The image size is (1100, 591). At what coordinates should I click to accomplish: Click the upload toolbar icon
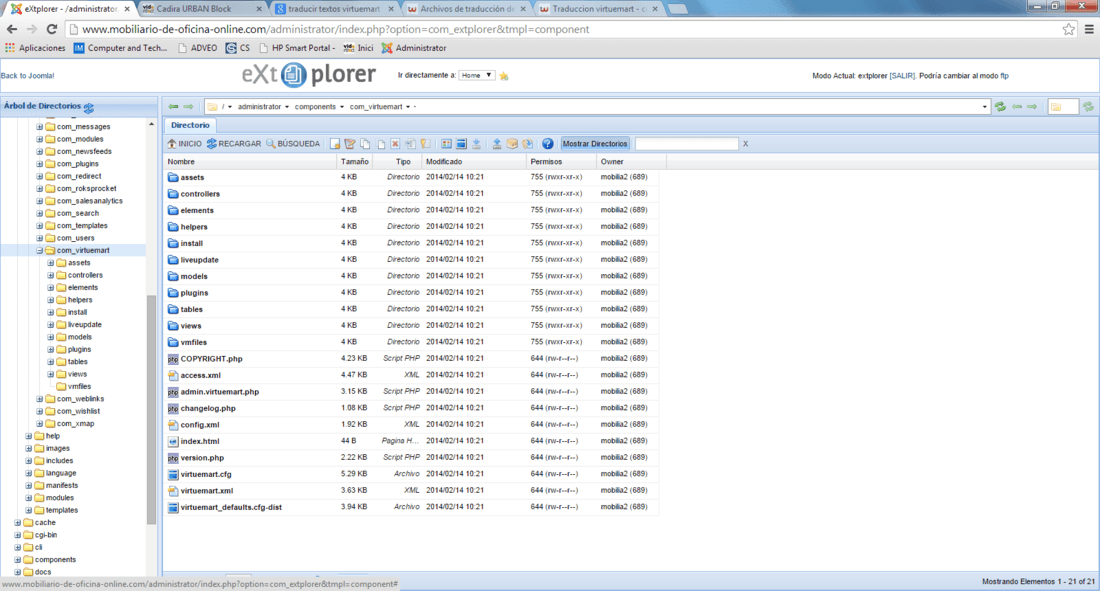pyautogui.click(x=497, y=144)
